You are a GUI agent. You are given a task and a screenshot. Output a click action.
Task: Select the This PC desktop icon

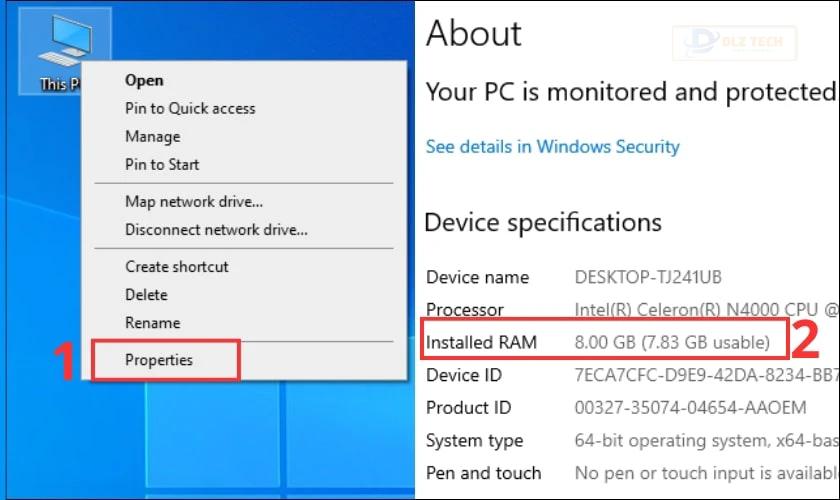[65, 51]
